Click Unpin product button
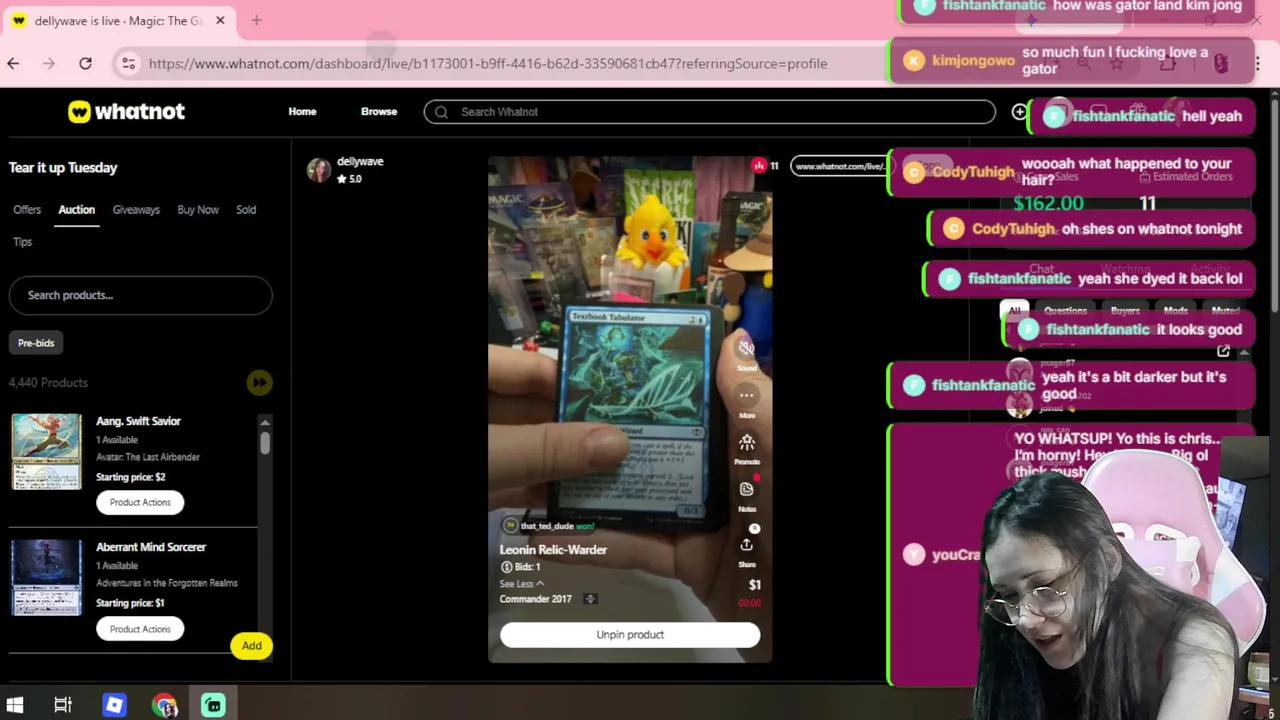Image resolution: width=1280 pixels, height=720 pixels. click(x=630, y=635)
